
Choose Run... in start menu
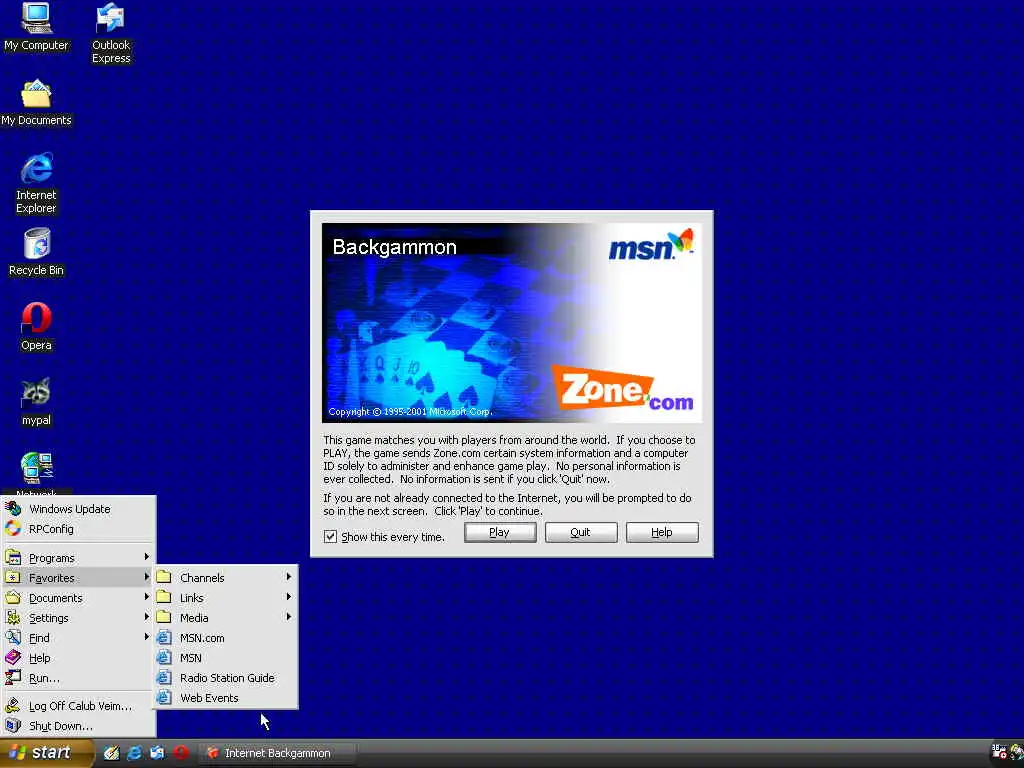[x=78, y=678]
